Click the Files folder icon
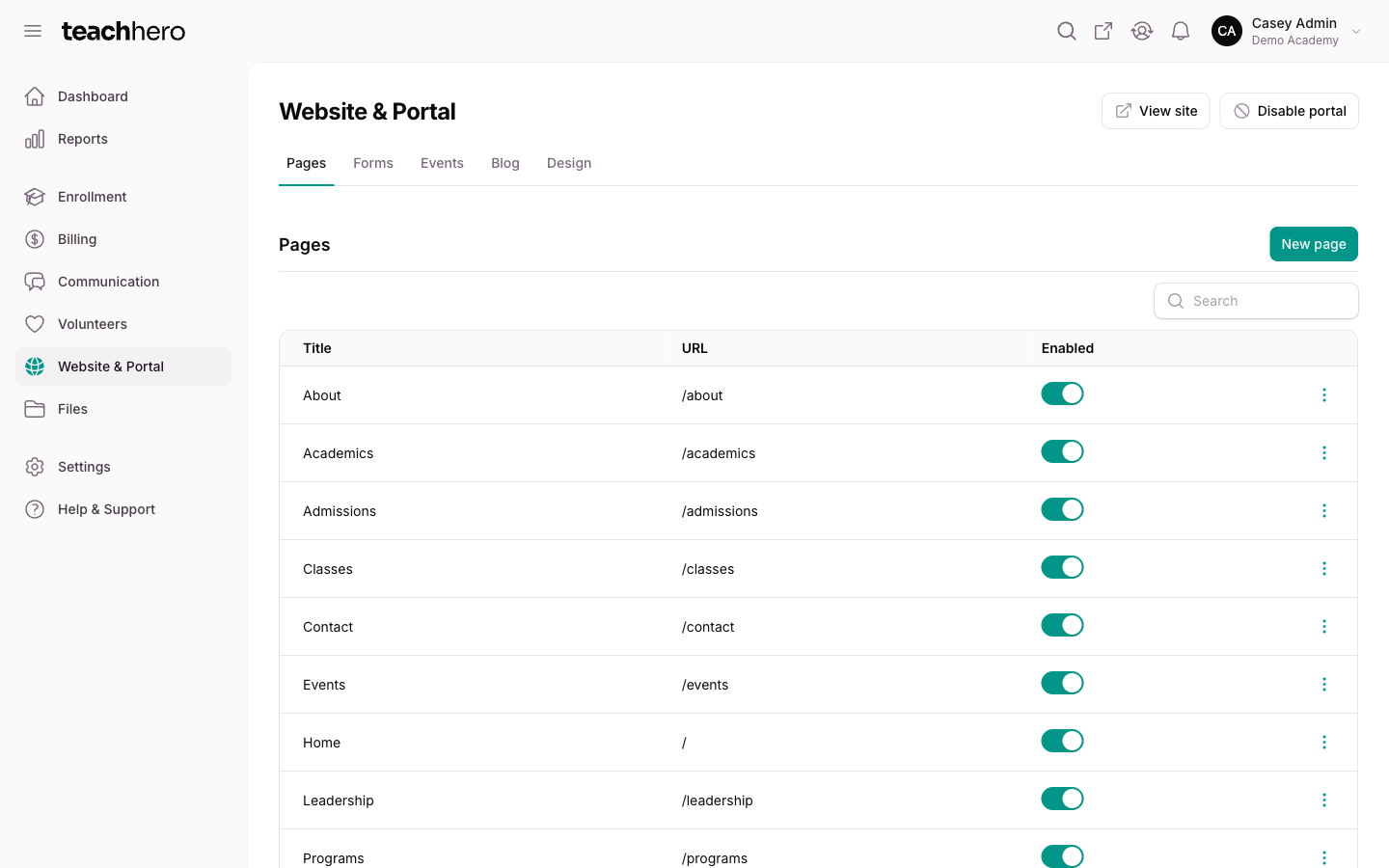The width and height of the screenshot is (1389, 868). (x=35, y=409)
